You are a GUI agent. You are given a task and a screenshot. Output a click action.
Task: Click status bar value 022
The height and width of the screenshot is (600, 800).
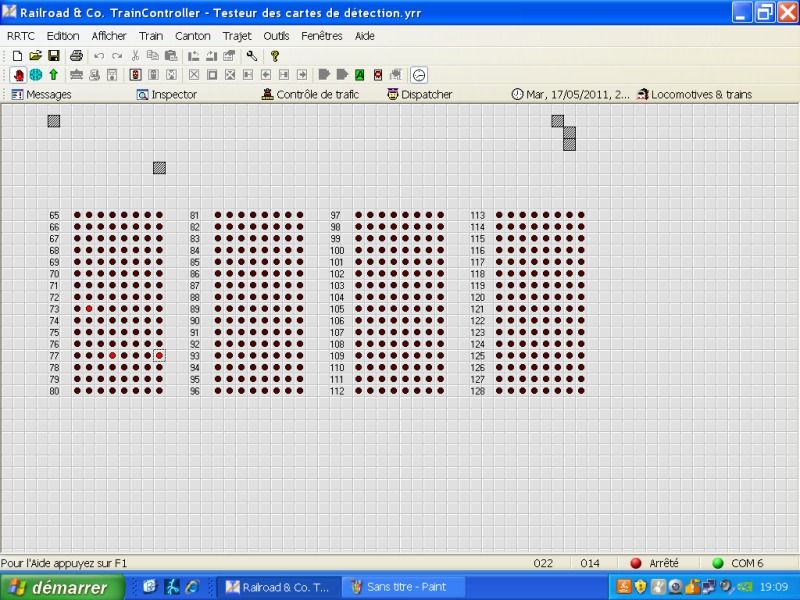click(x=543, y=563)
